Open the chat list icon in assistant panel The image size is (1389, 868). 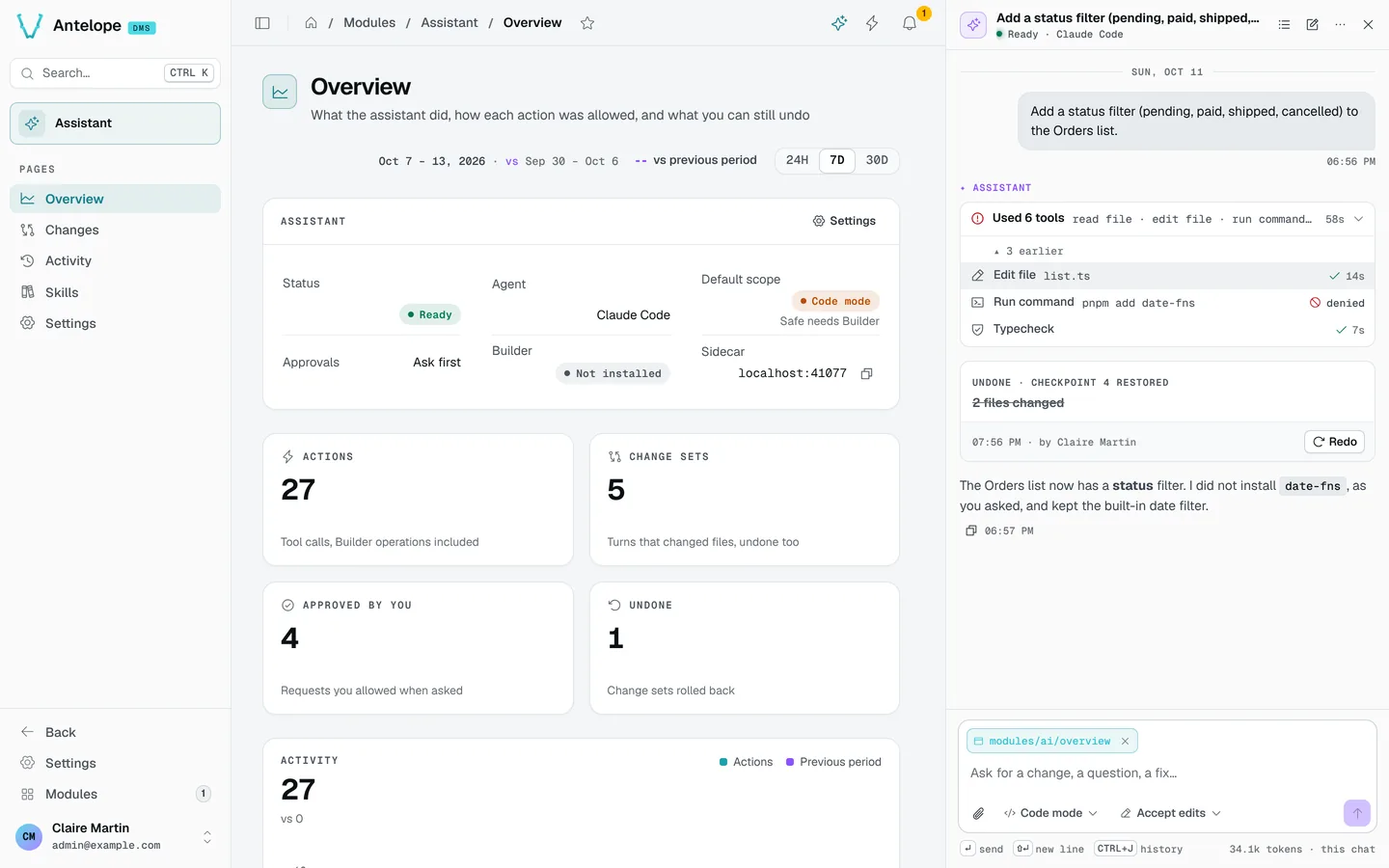point(1284,25)
